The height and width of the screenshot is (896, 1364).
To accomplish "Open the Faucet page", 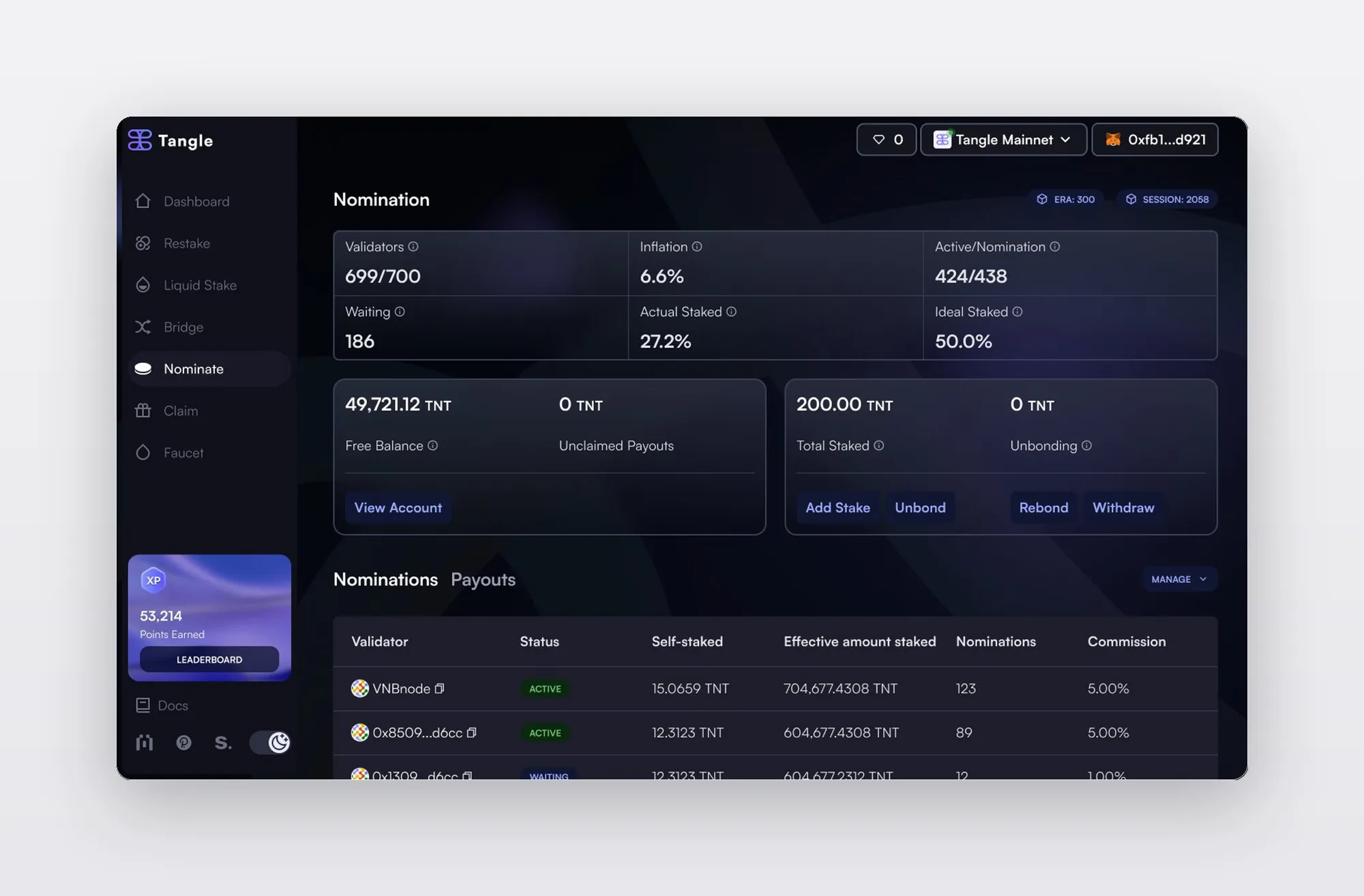I will tap(209, 453).
